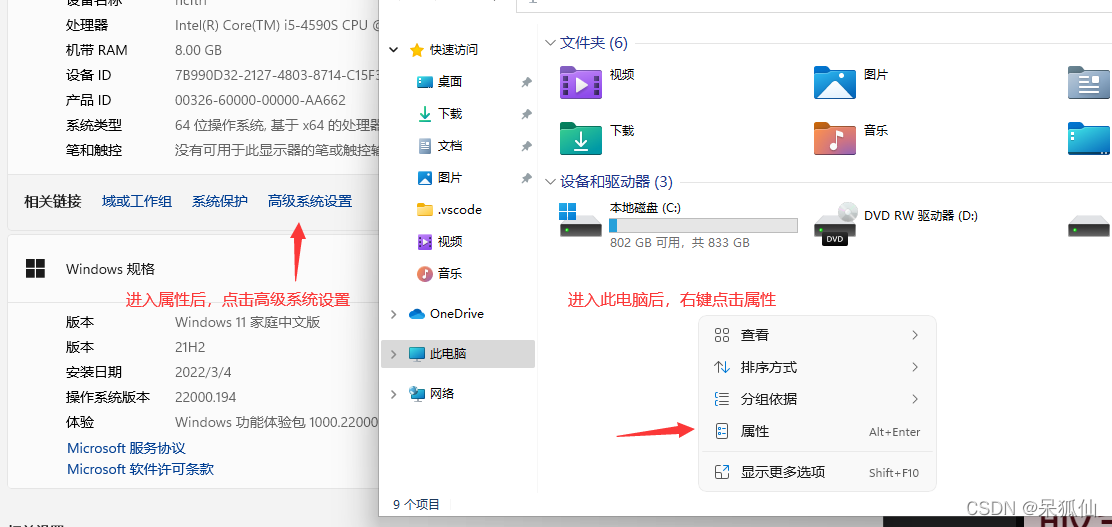Click the 文档 icon in sidebar
Viewport: 1112px width, 527px height.
point(425,146)
